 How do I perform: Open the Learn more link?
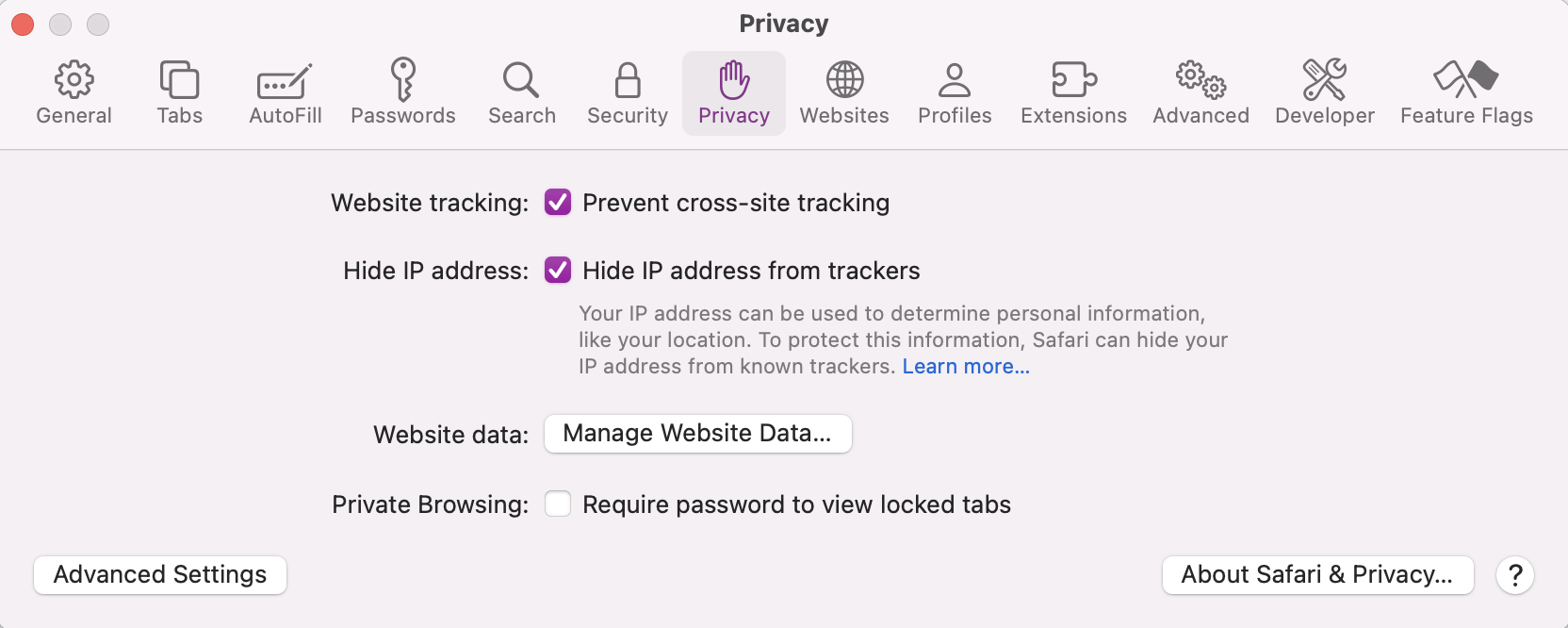click(x=965, y=366)
